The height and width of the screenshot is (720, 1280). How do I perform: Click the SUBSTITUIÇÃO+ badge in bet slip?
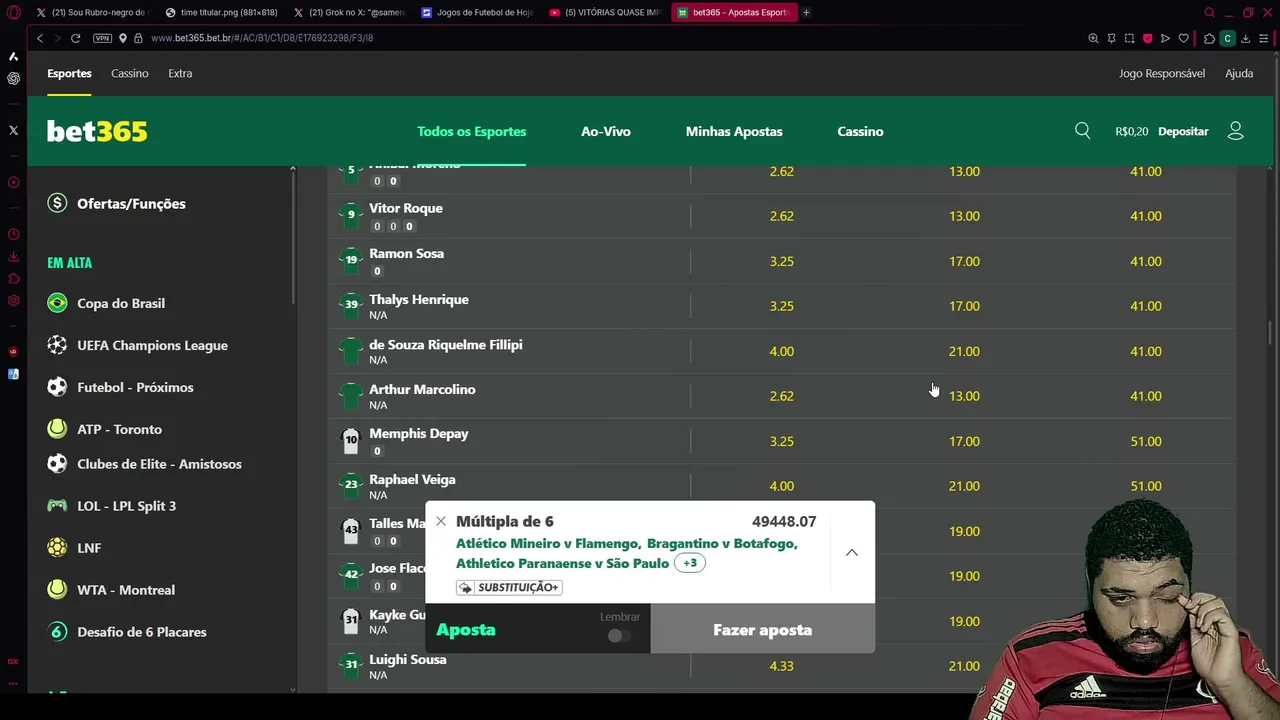point(509,587)
